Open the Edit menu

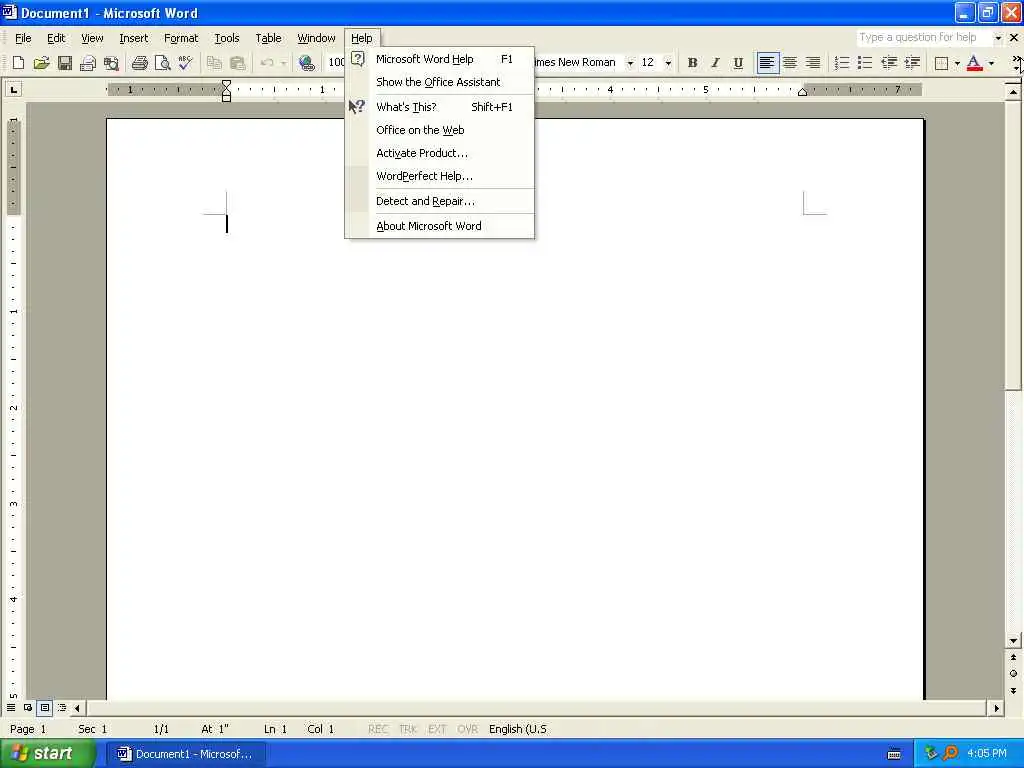point(56,38)
